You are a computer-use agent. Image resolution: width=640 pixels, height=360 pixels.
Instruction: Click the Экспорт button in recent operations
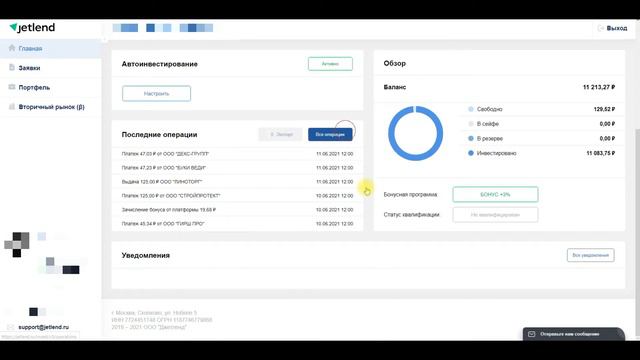point(280,134)
